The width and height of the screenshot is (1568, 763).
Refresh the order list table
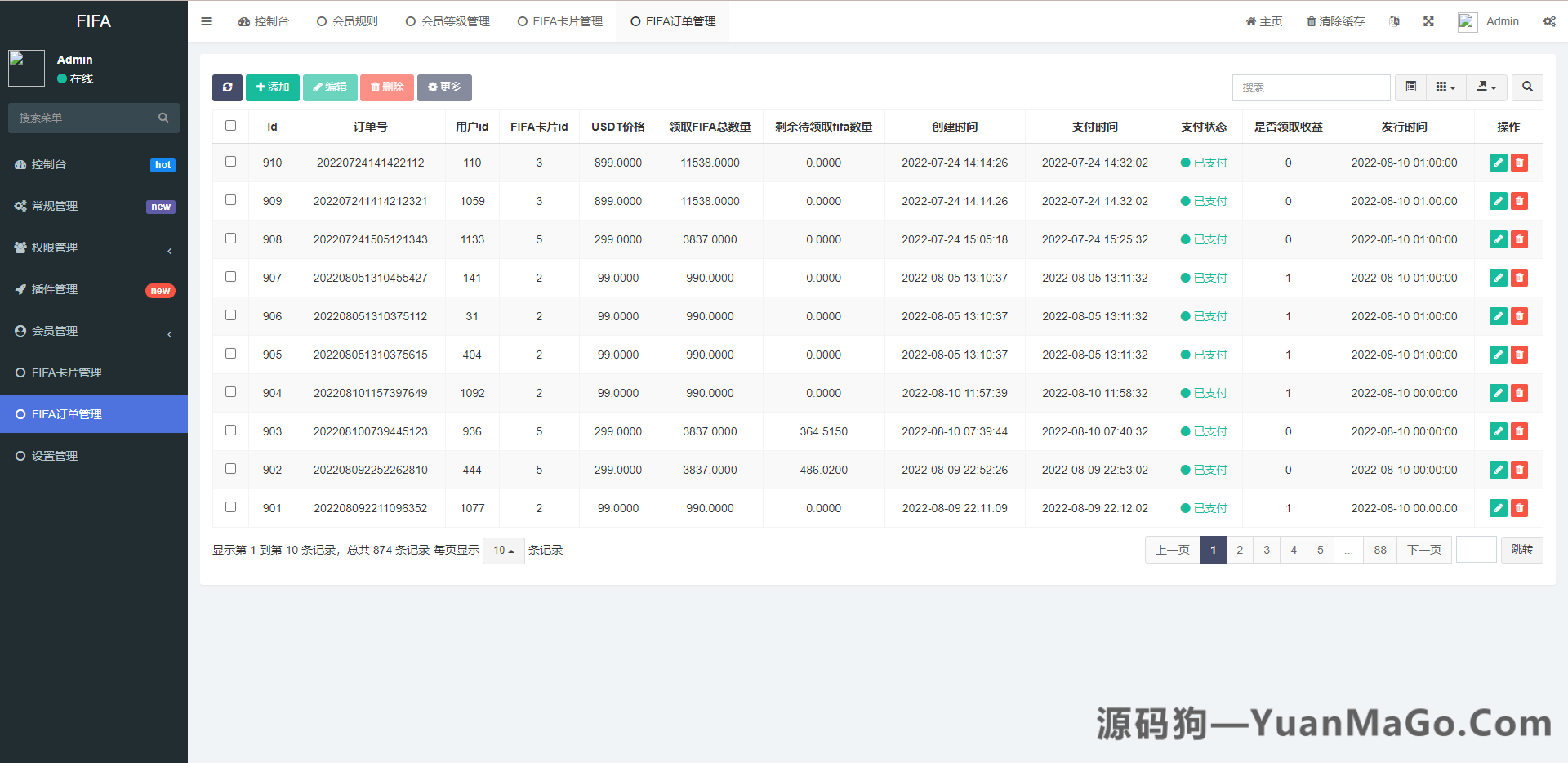[227, 87]
